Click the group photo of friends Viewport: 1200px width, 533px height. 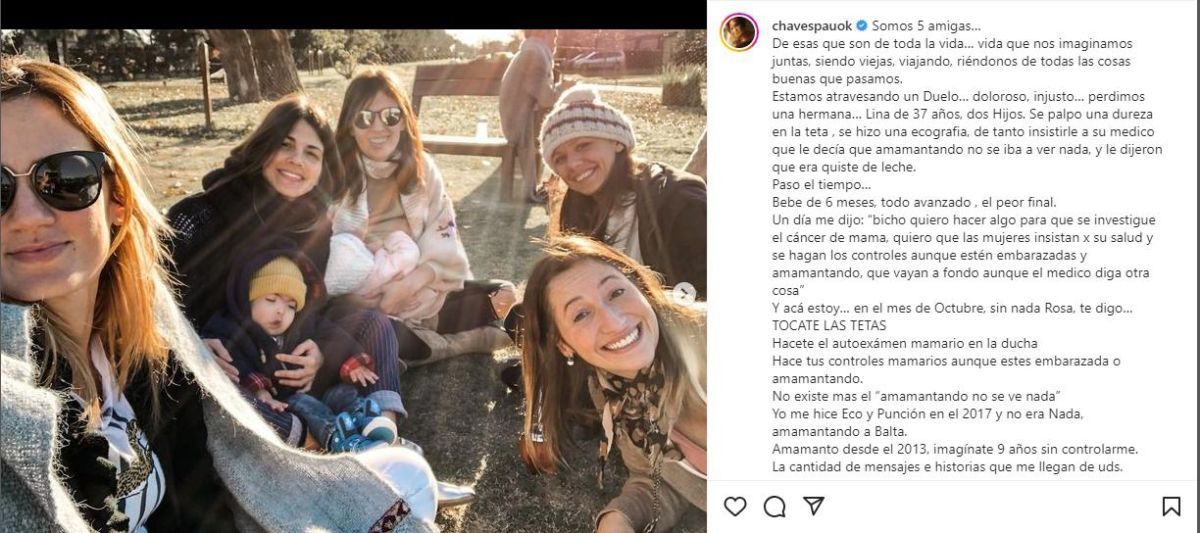tap(350, 280)
